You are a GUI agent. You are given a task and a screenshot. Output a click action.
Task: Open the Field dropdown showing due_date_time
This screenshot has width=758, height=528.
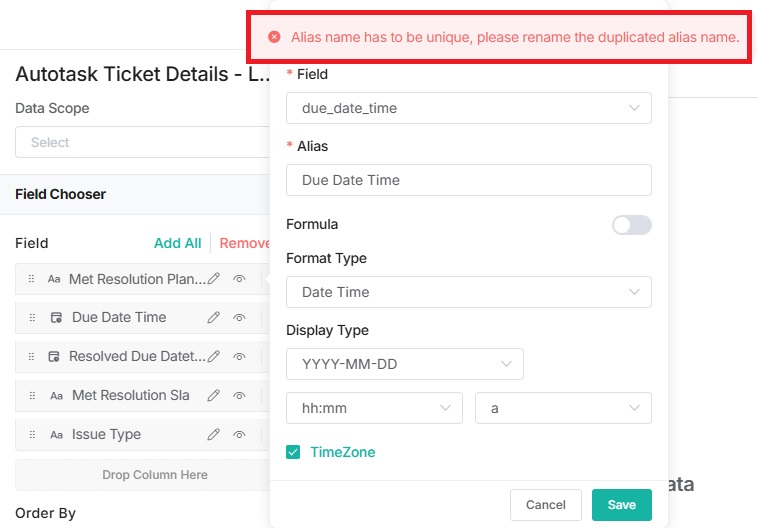468,108
